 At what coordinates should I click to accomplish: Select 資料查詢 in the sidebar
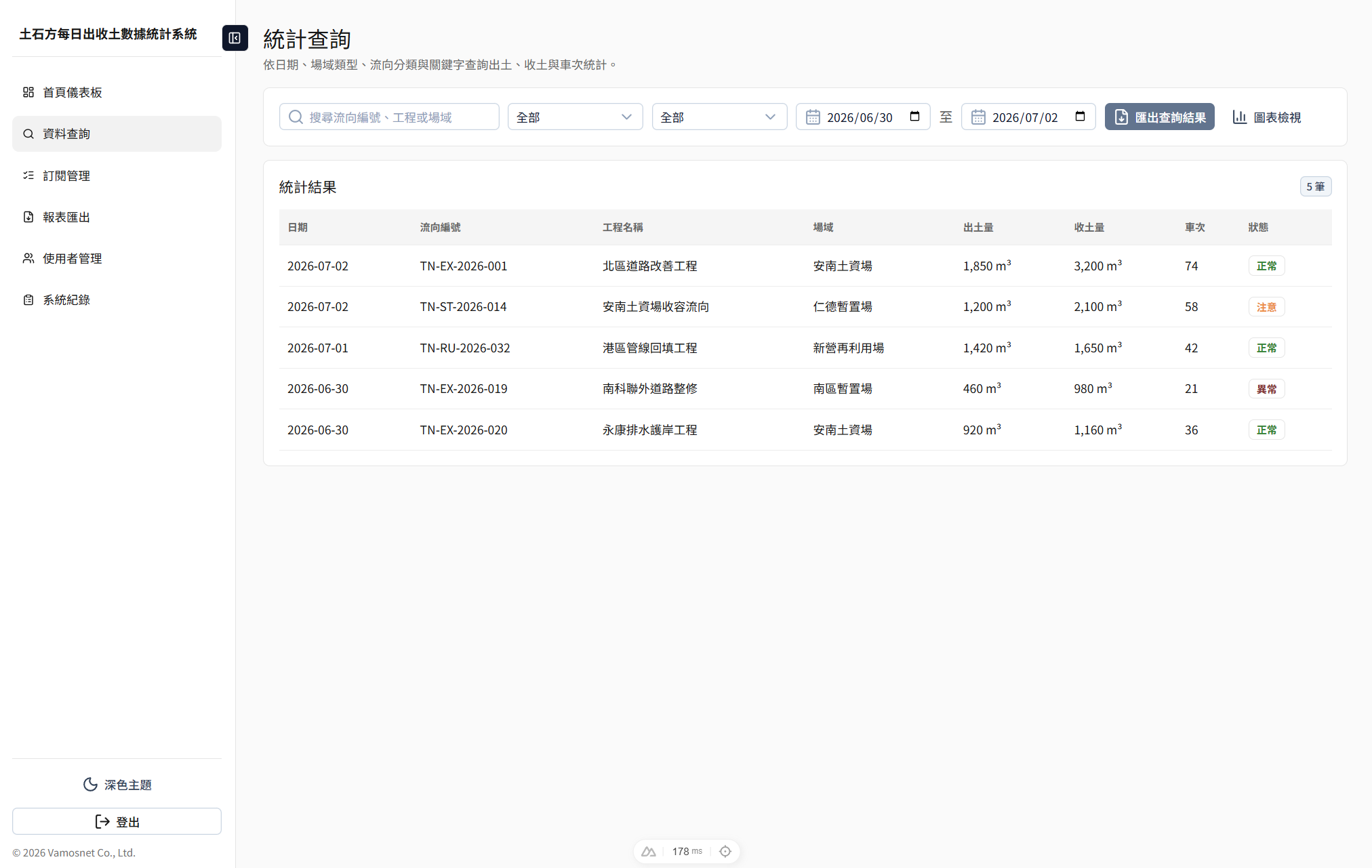tap(117, 133)
